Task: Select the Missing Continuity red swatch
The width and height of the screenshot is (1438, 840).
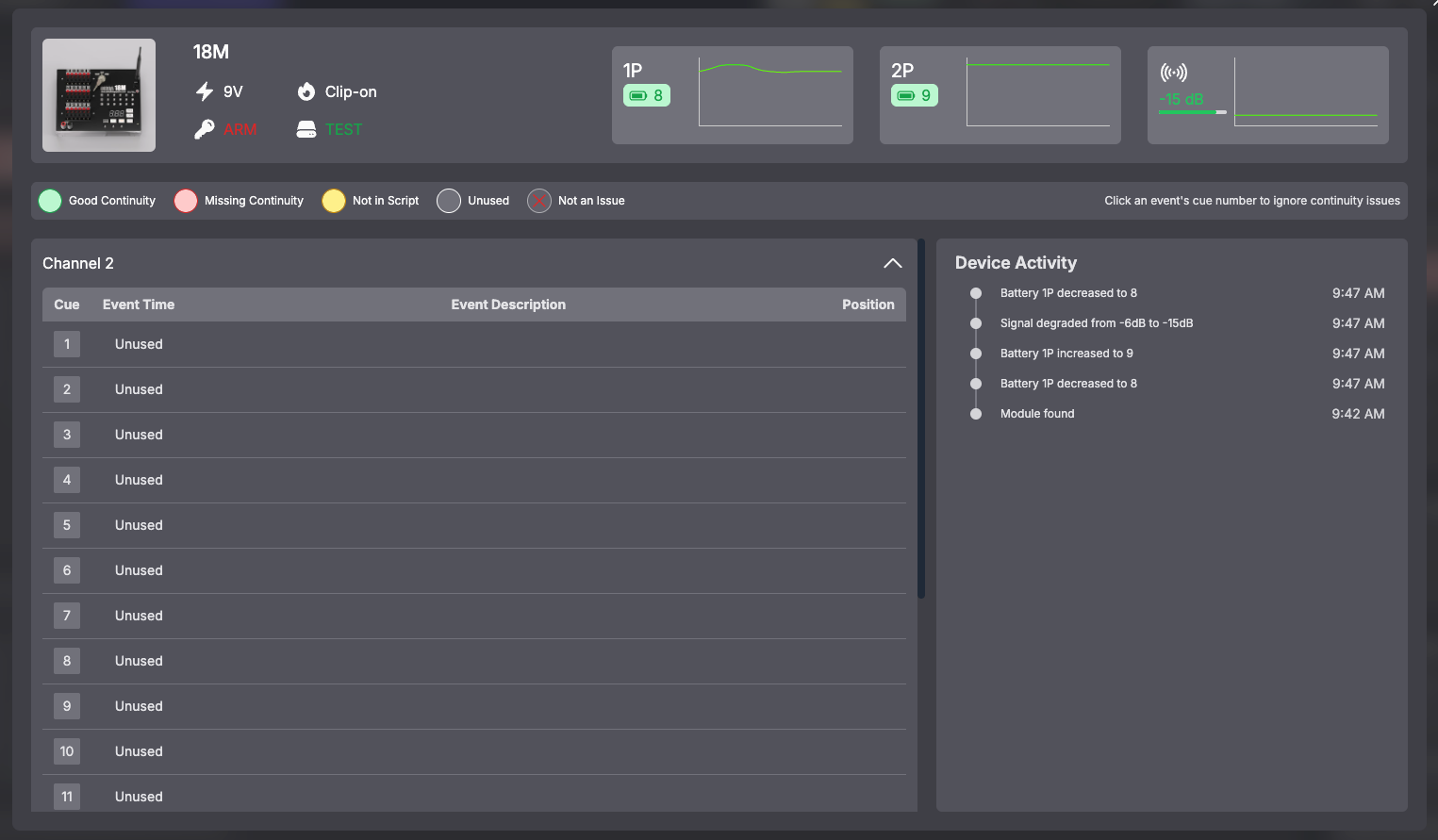Action: (x=186, y=201)
